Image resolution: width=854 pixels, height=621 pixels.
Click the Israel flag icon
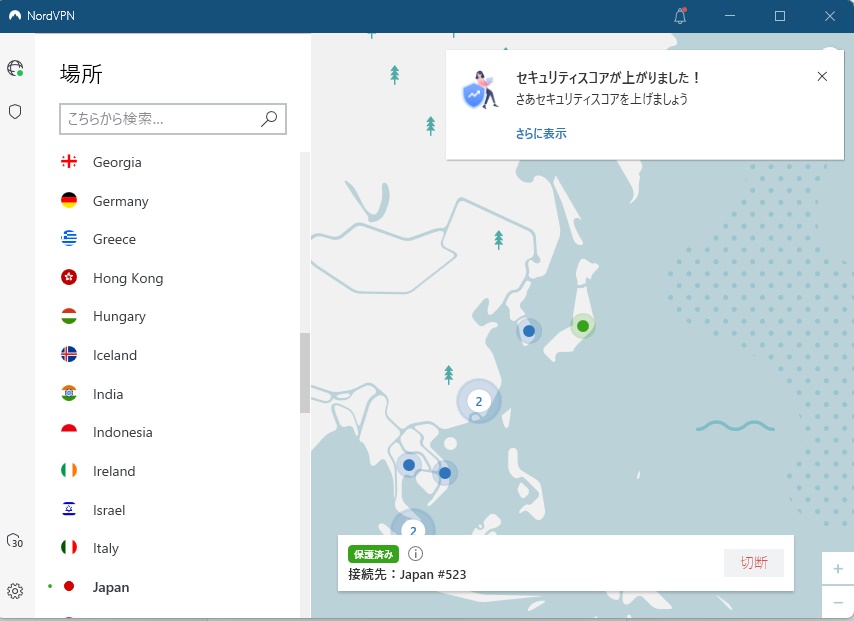coord(69,509)
